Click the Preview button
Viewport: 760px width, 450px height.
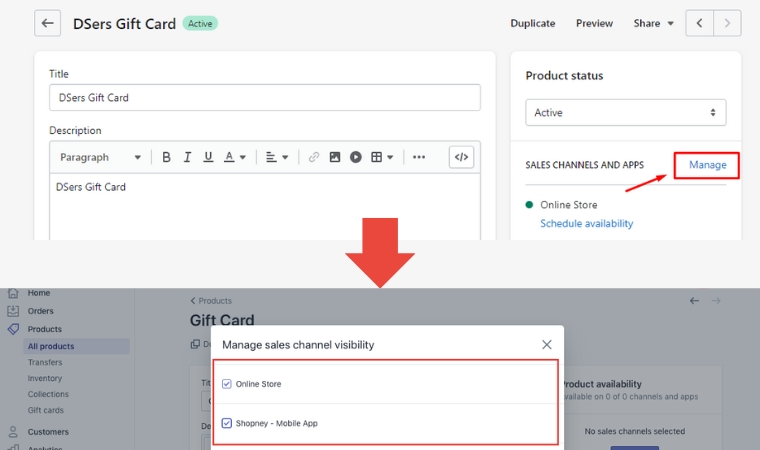coord(594,23)
